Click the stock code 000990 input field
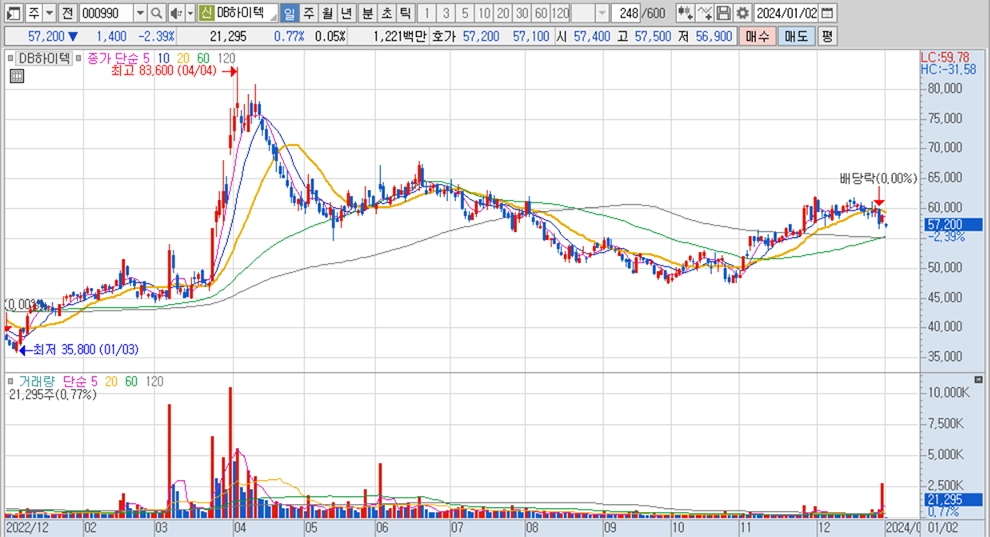 pyautogui.click(x=107, y=13)
